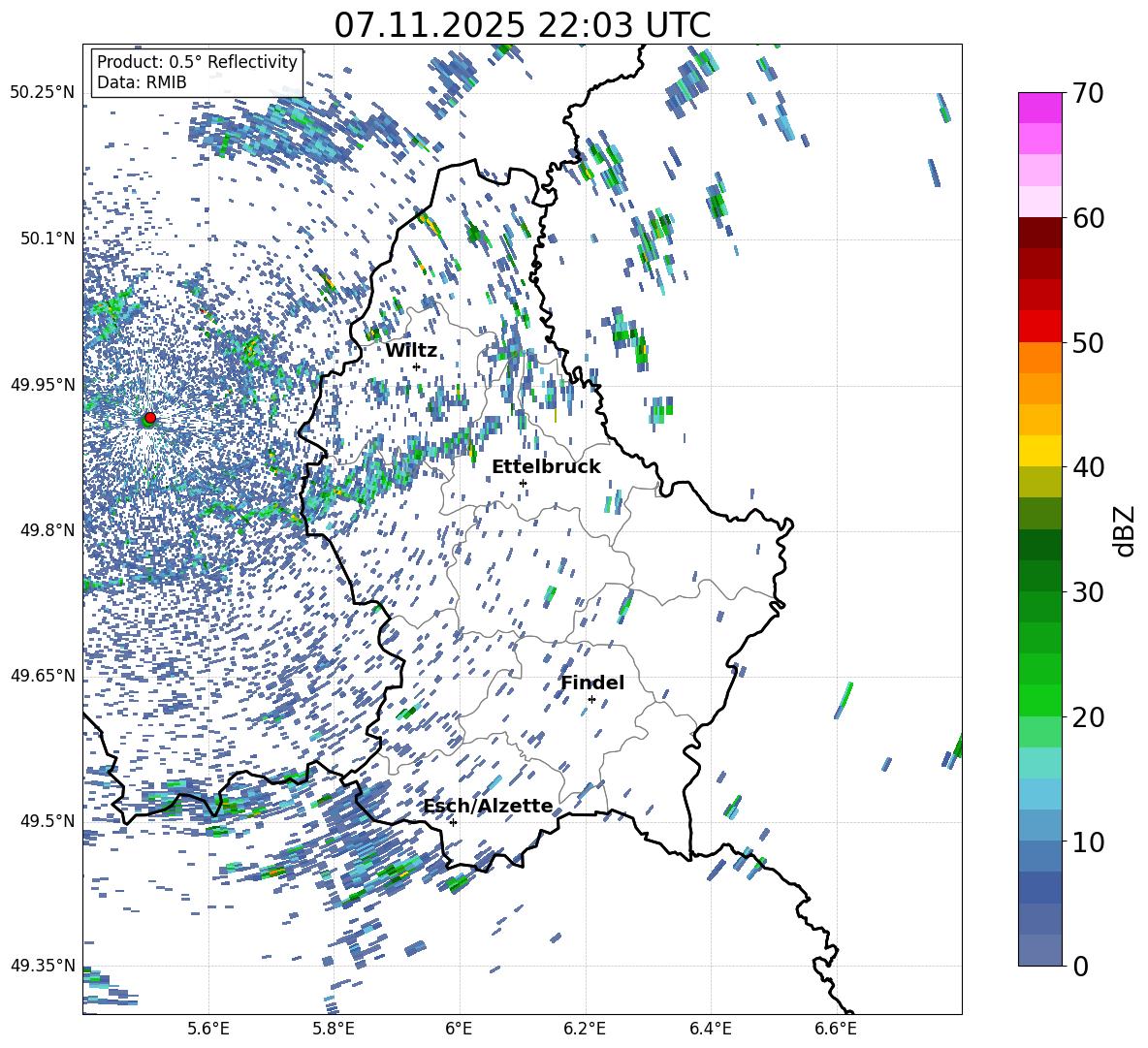Click the Wiltz city label
Image resolution: width=1148 pixels, height=1048 pixels.
pos(411,351)
